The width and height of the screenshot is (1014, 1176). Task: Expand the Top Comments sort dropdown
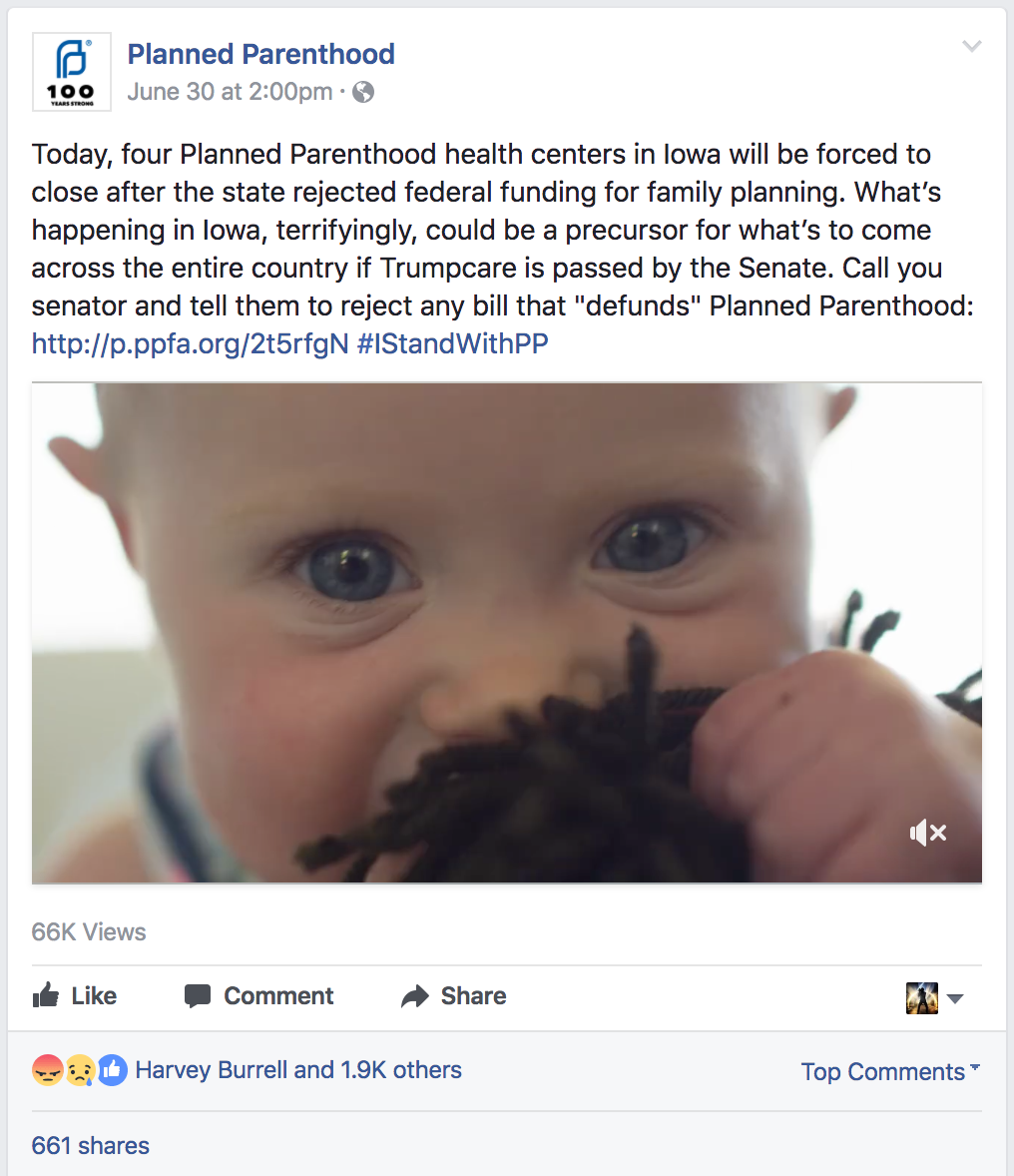(890, 1071)
